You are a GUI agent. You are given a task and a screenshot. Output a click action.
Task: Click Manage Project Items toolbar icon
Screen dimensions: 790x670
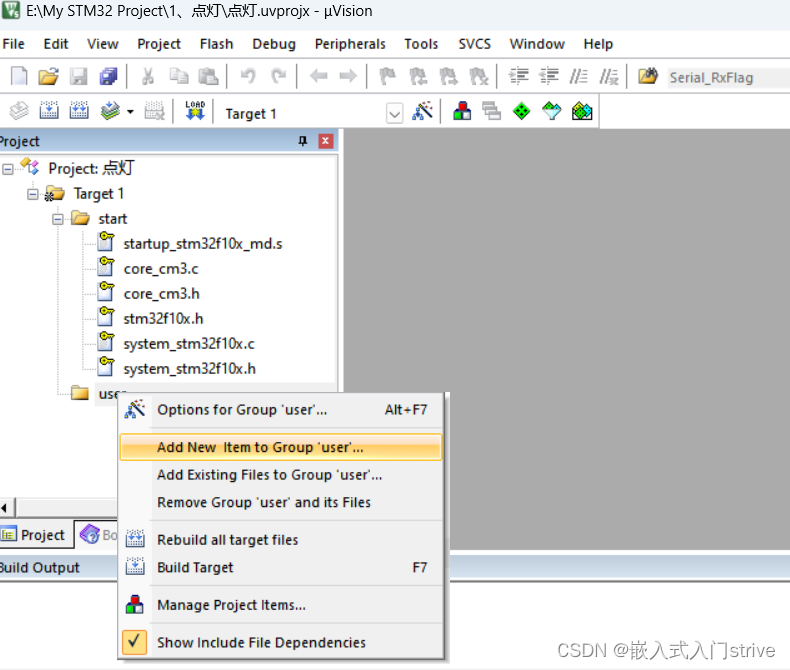462,111
